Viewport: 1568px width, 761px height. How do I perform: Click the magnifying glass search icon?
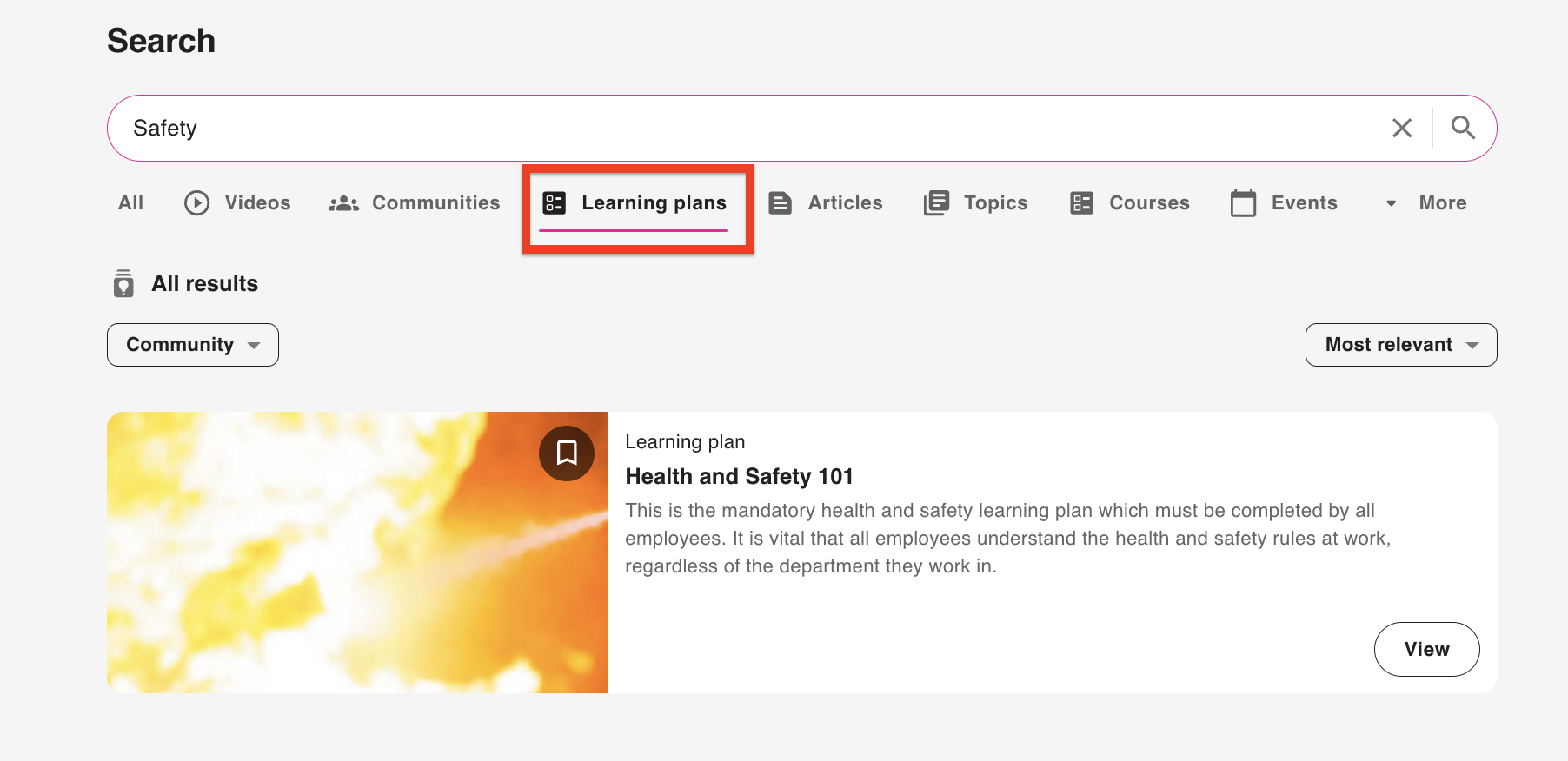1463,128
